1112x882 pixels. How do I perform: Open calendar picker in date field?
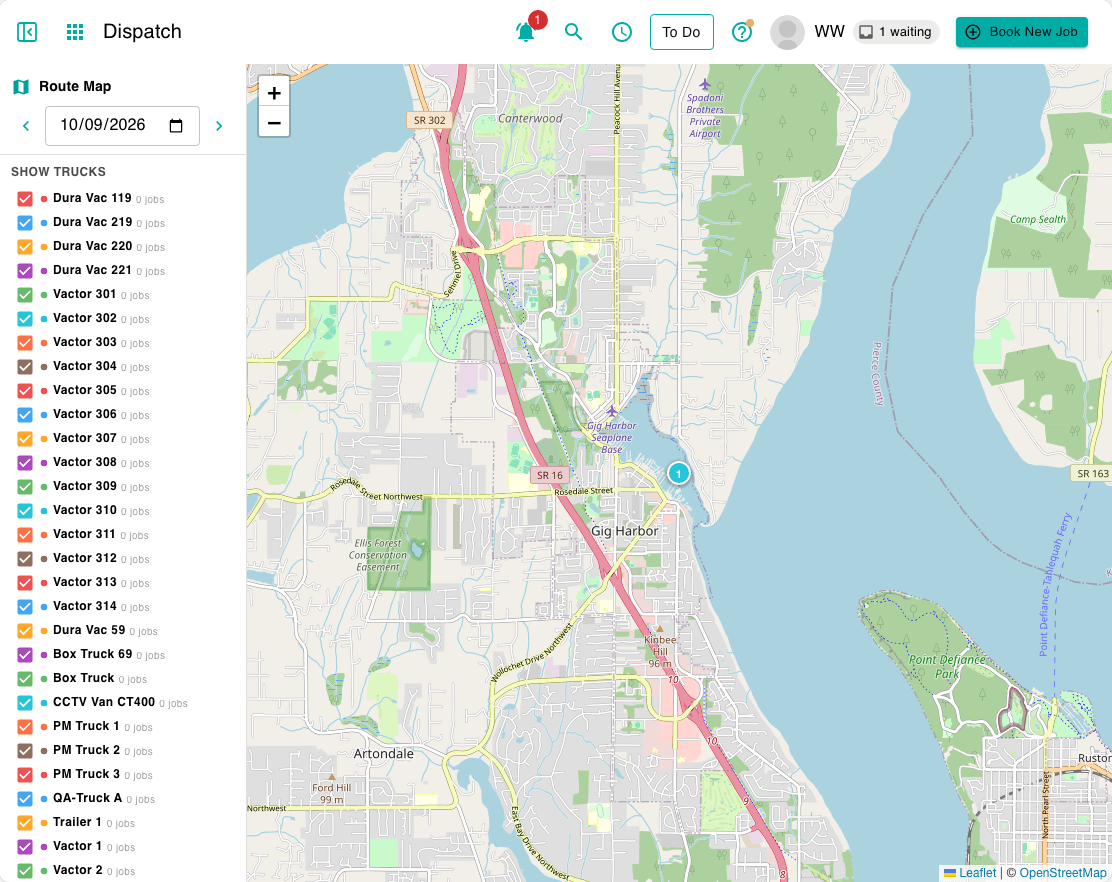click(176, 125)
